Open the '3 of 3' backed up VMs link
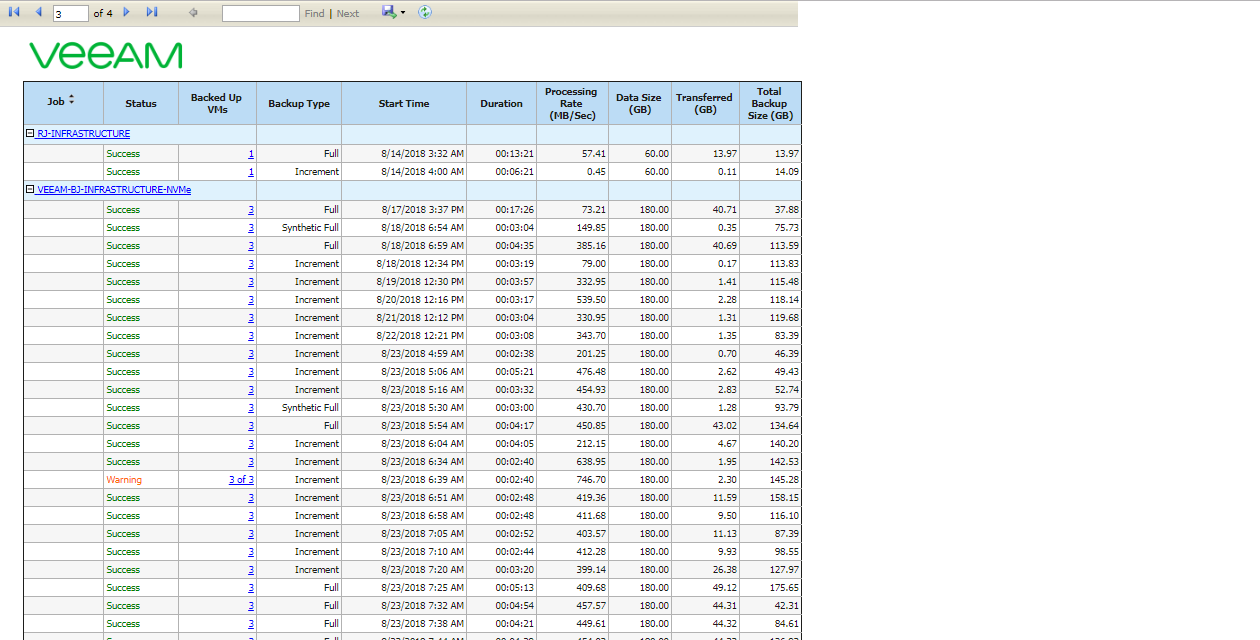Screen dimensions: 1260x640 [241, 480]
